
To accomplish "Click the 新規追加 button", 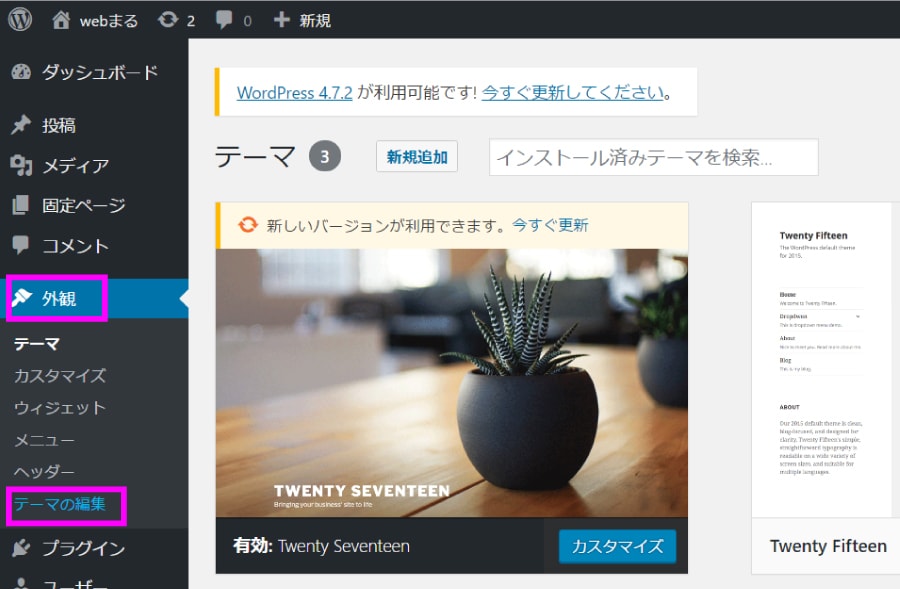I will (417, 156).
